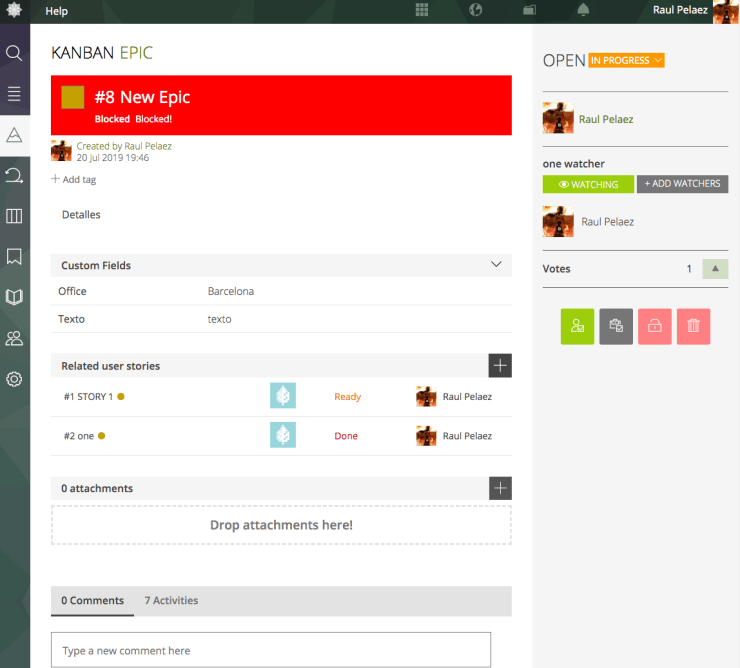Open the Help menu in top bar

57,11
